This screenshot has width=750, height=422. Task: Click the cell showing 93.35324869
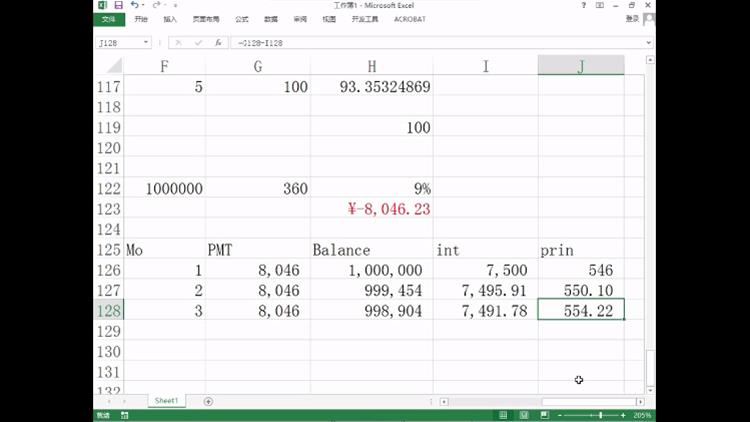click(372, 87)
